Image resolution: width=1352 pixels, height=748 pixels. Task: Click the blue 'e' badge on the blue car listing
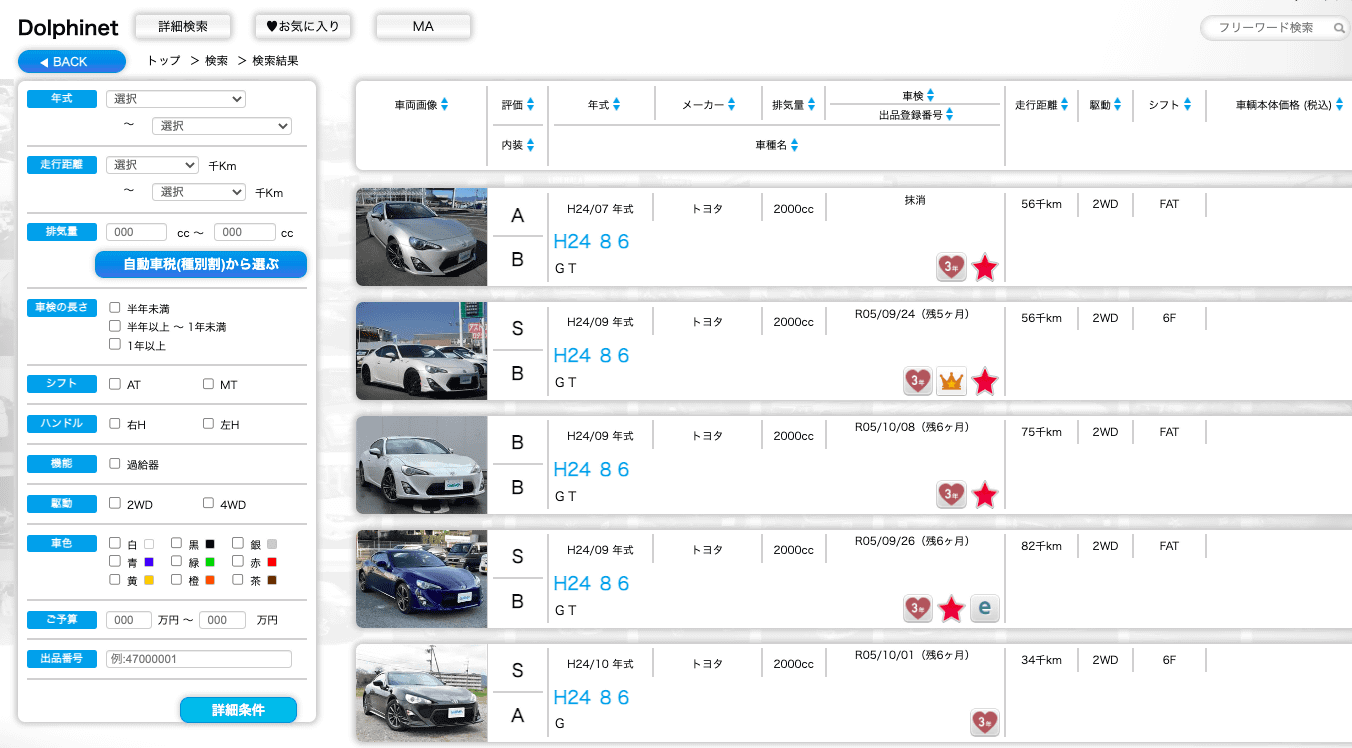click(984, 608)
